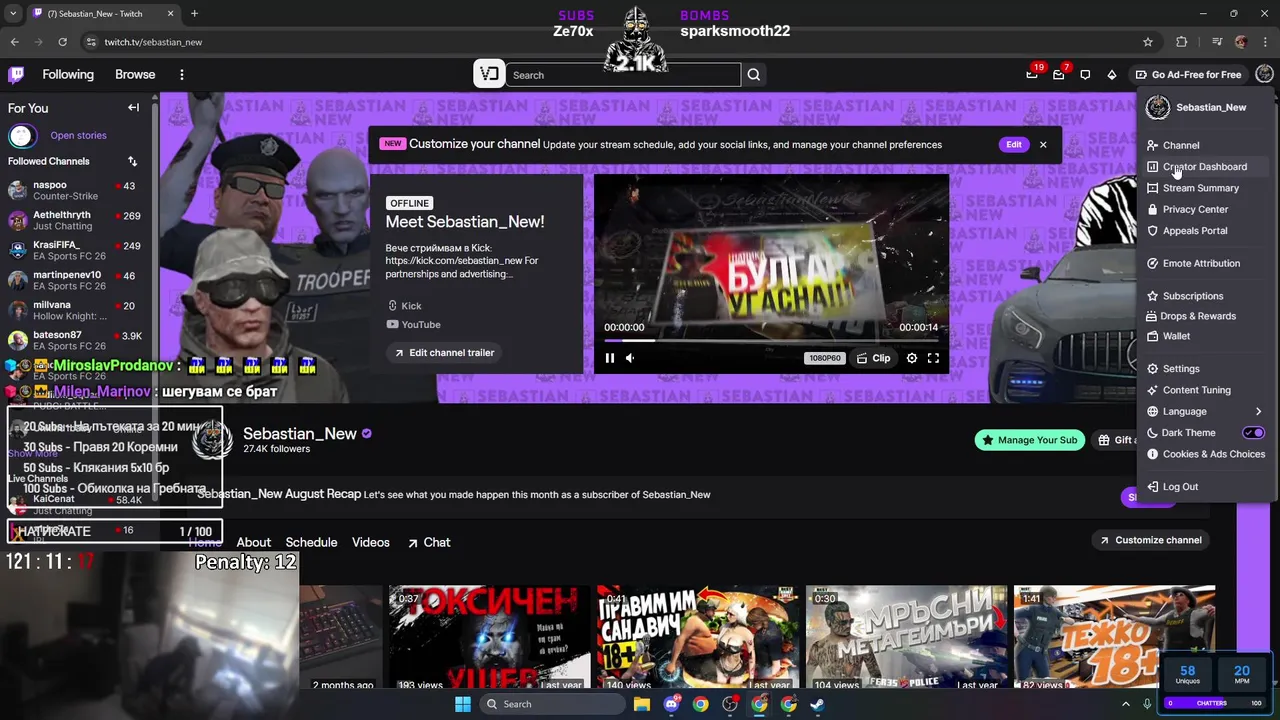The width and height of the screenshot is (1280, 720).
Task: Switch to the About tab
Action: [253, 542]
